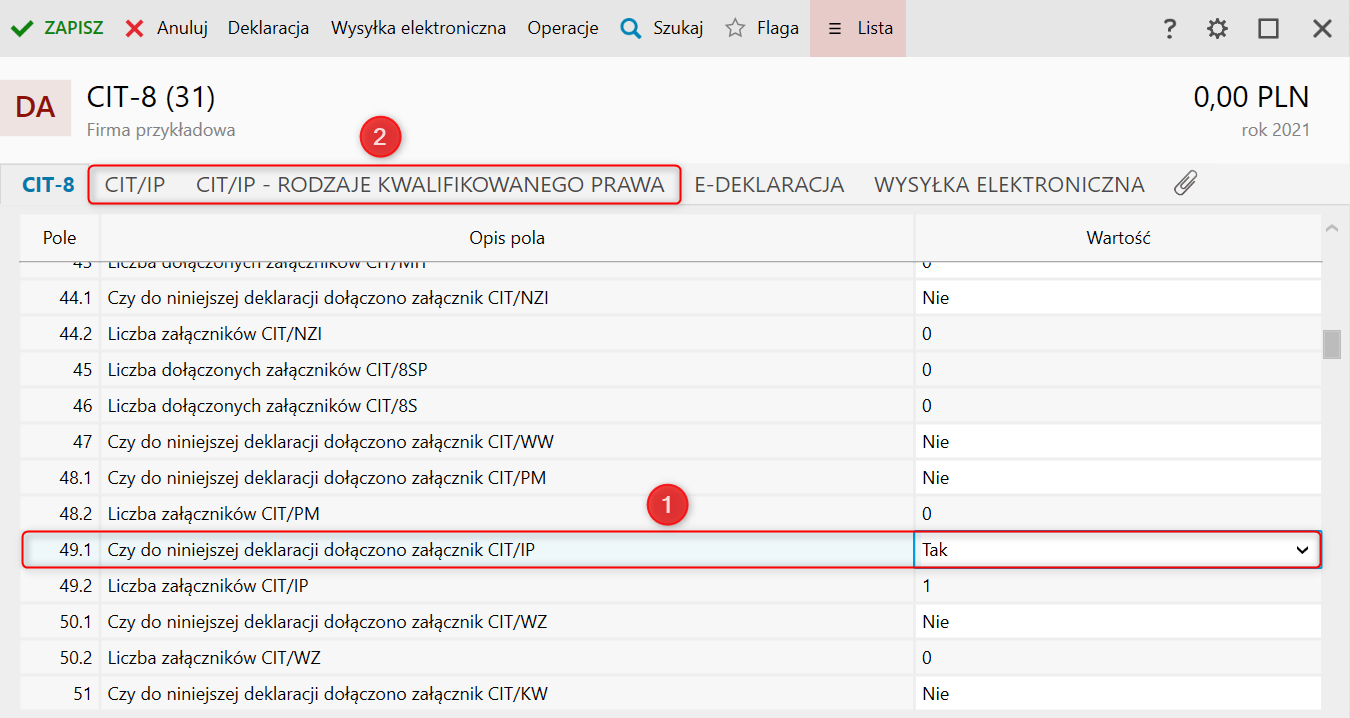Image resolution: width=1350 pixels, height=718 pixels.
Task: Click value Nie for field 51 CIT/KW
Action: click(x=1118, y=694)
